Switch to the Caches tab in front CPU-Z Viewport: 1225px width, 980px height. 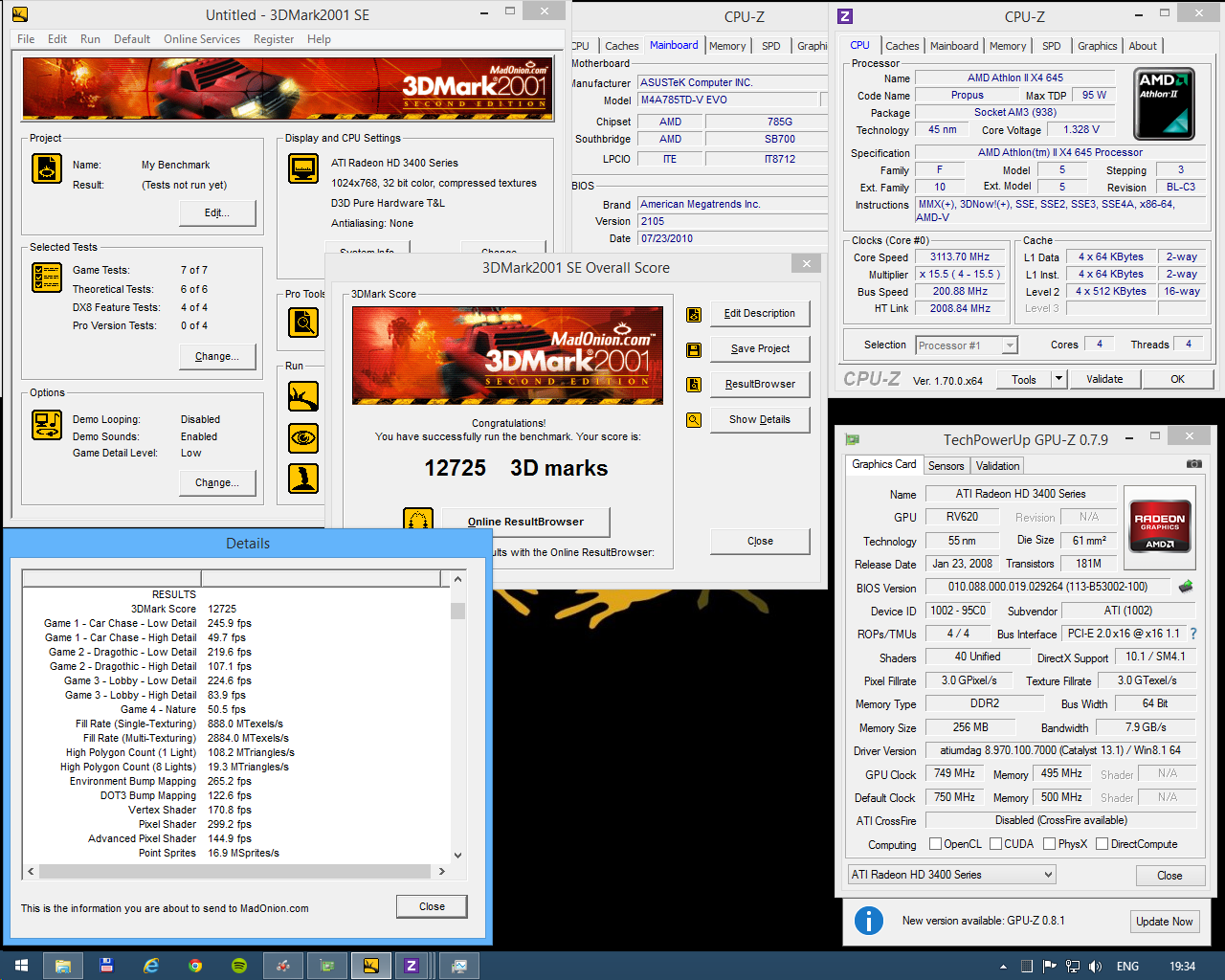(902, 46)
